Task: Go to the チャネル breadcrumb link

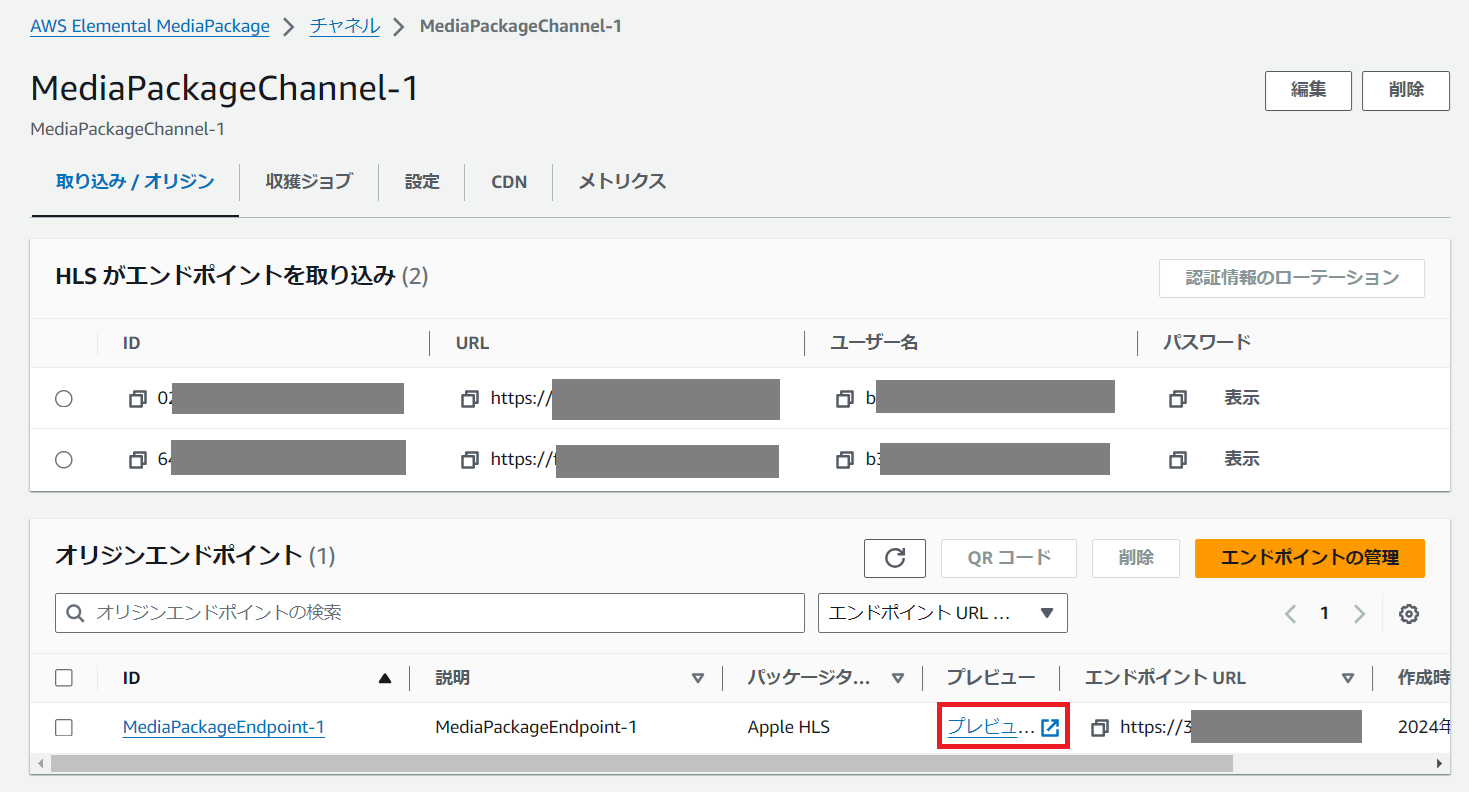Action: point(345,26)
